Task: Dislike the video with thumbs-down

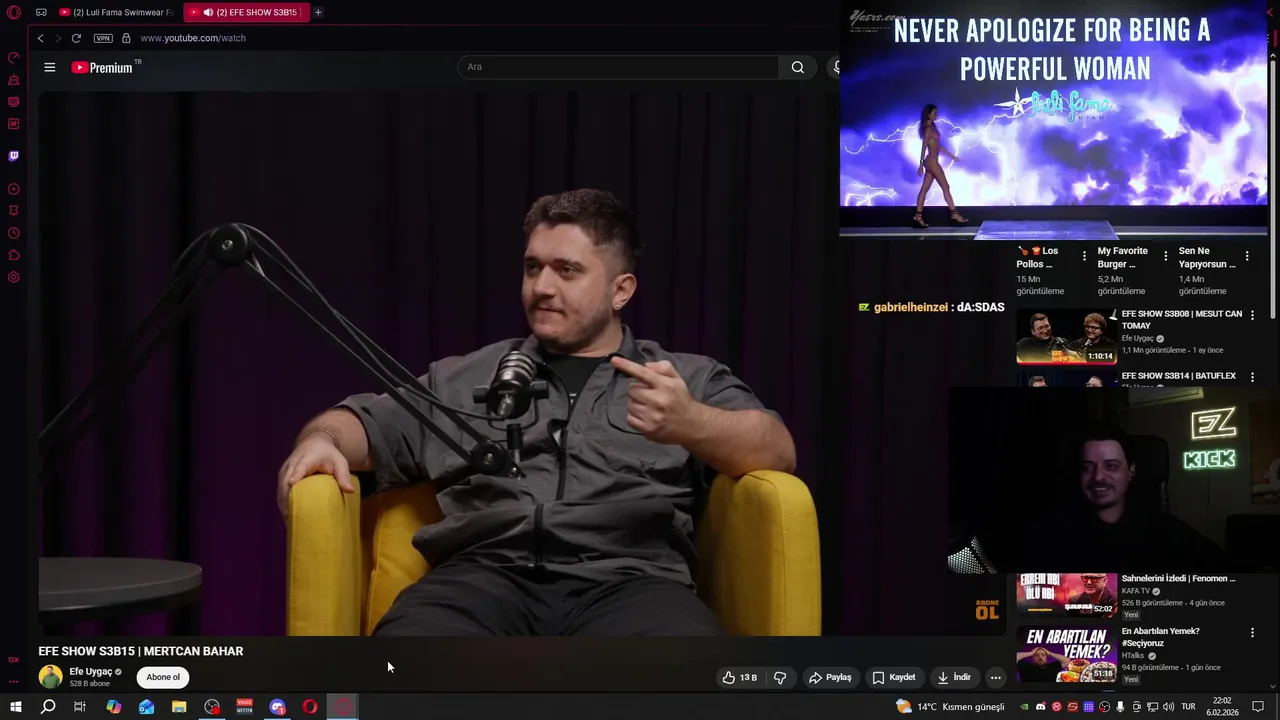Action: (x=780, y=677)
